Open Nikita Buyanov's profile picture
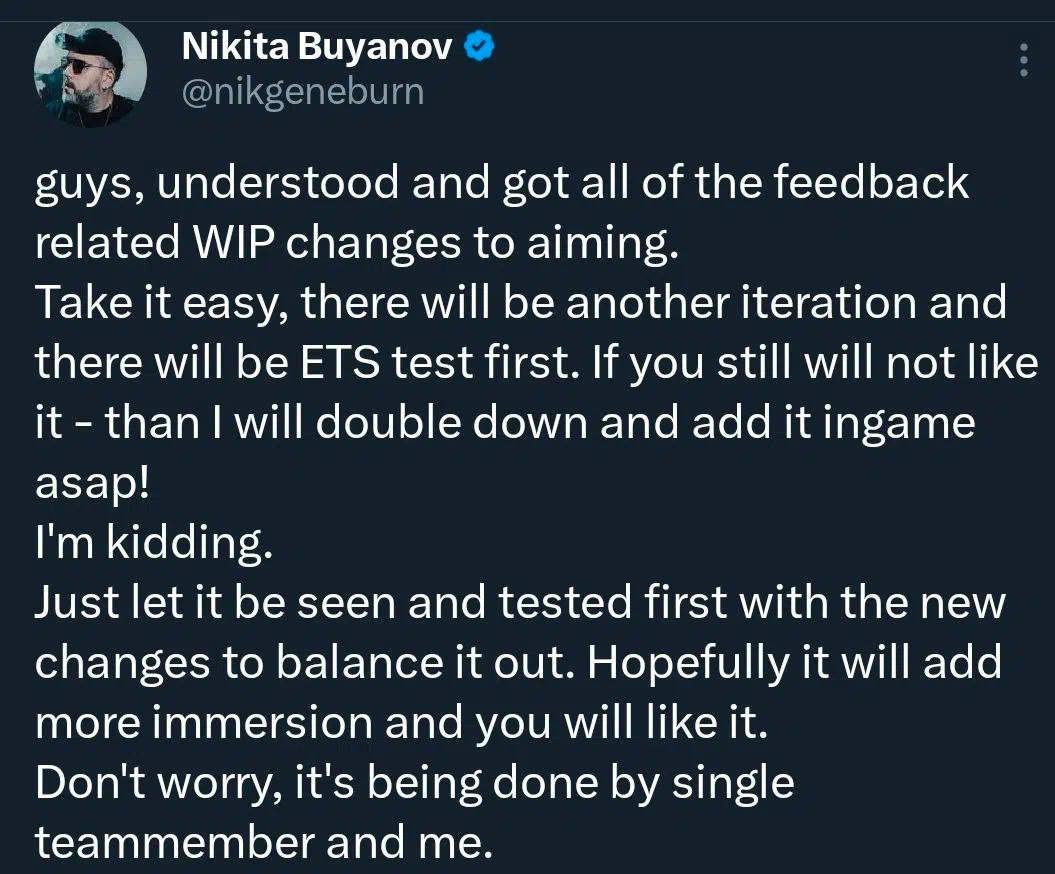This screenshot has height=874, width=1055. pyautogui.click(x=91, y=72)
